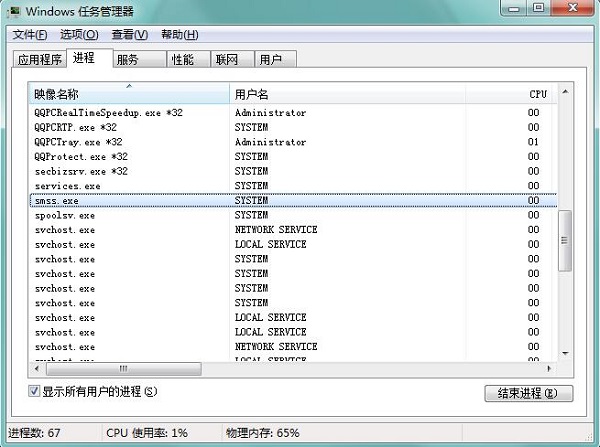Viewport: 600px width, 447px height.
Task: Click the vertical scrollbar thumb
Action: pos(565,241)
